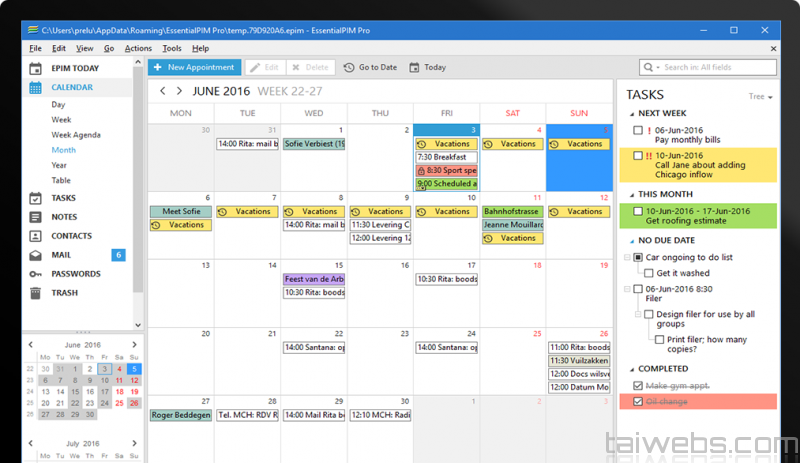This screenshot has width=800, height=463.
Task: Open the Tools menu
Action: (x=172, y=48)
